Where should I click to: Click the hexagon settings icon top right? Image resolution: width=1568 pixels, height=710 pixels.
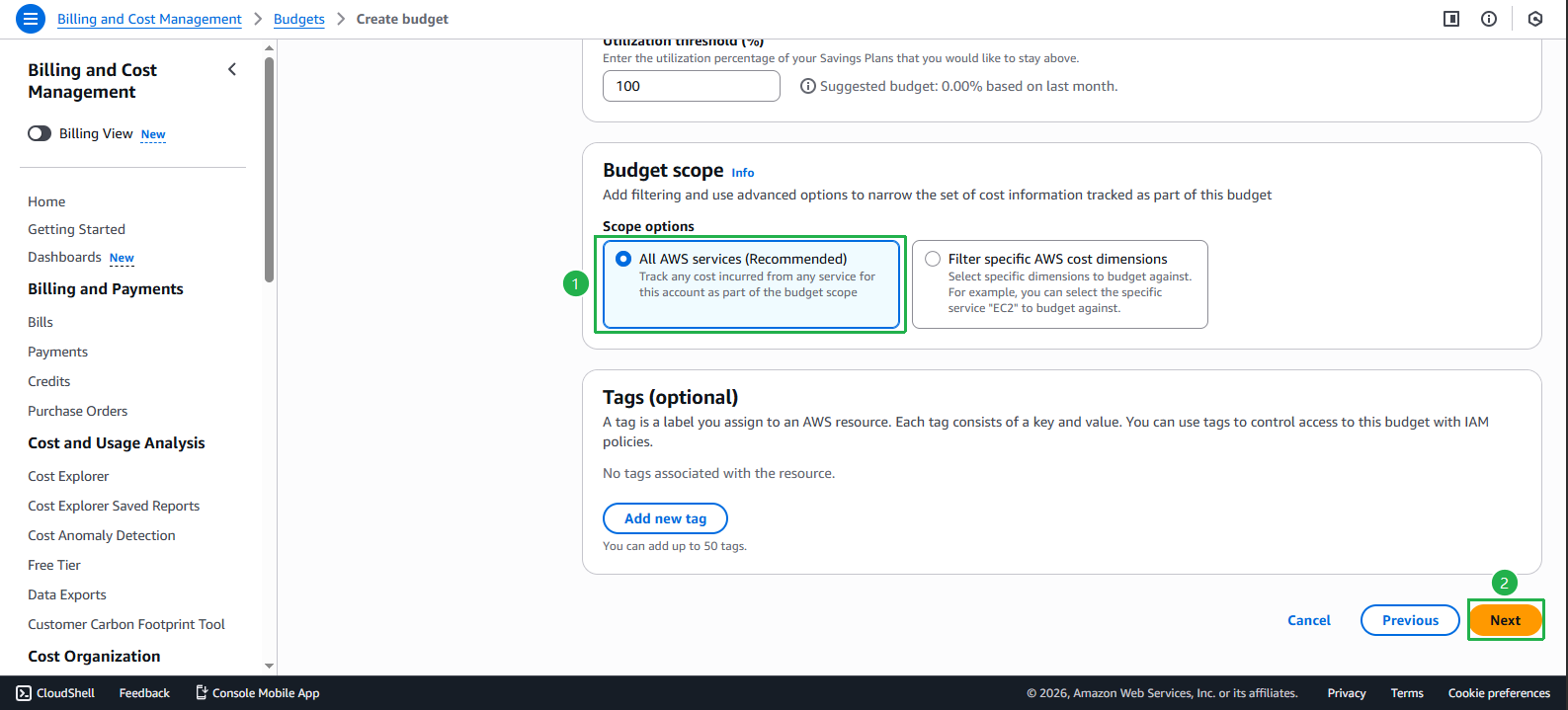[x=1534, y=19]
